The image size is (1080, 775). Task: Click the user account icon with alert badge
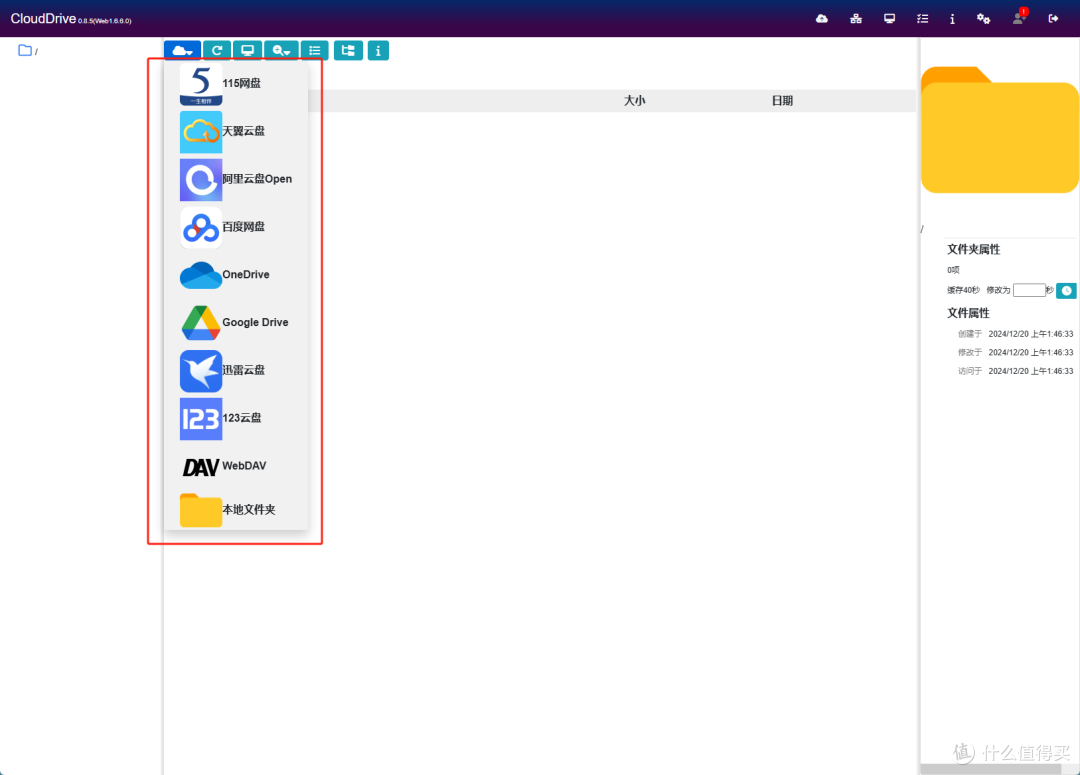[x=1019, y=17]
